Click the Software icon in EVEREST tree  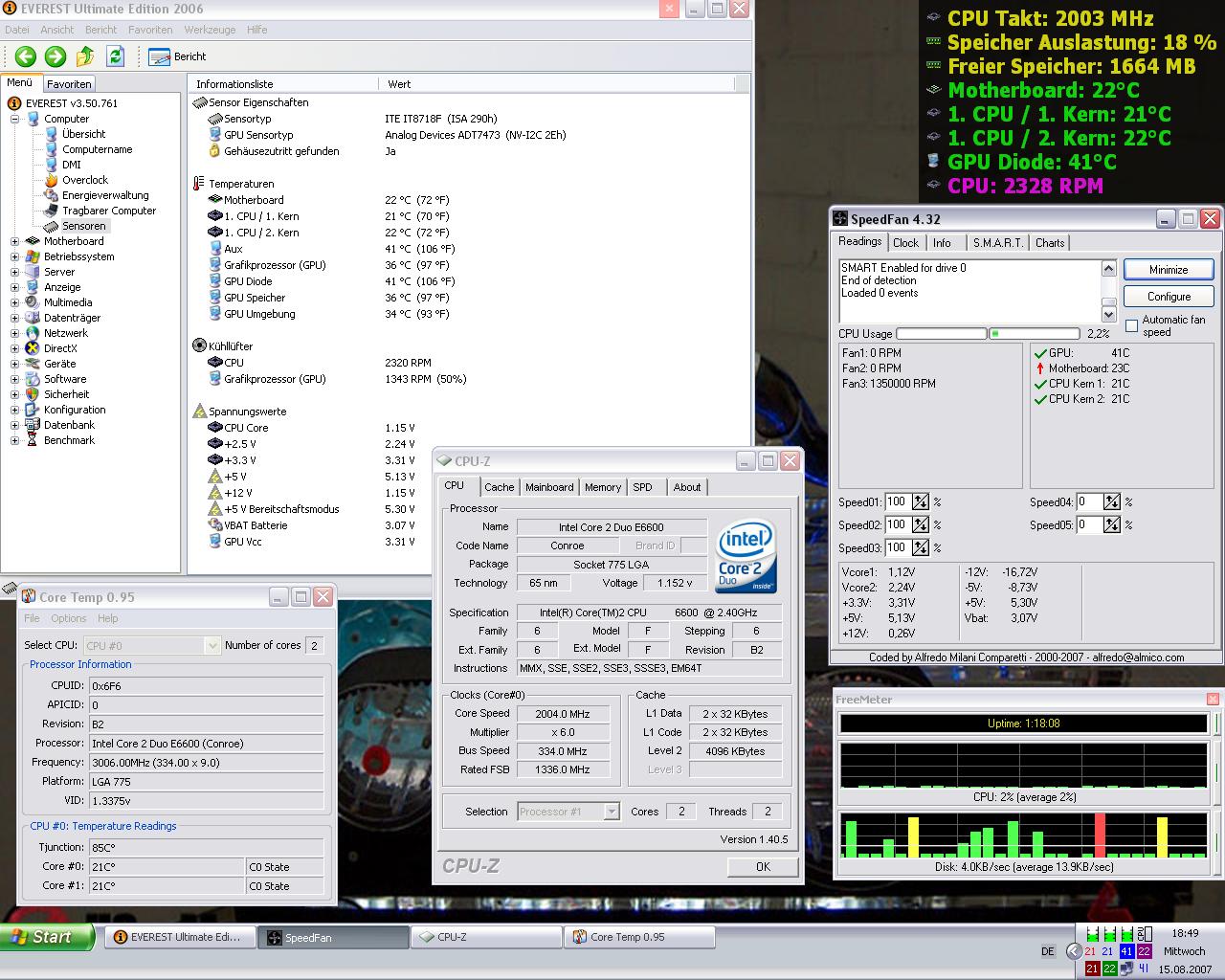(33, 379)
